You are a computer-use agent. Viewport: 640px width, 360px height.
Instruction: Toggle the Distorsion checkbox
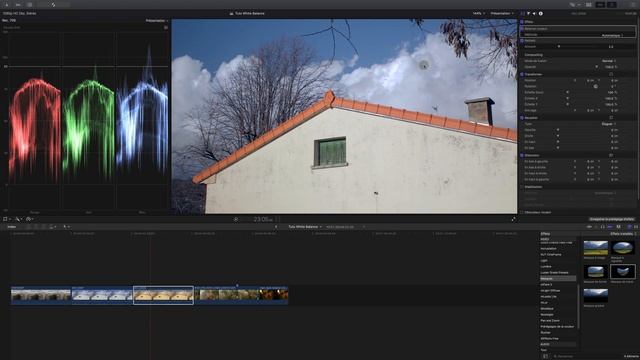pyautogui.click(x=522, y=155)
